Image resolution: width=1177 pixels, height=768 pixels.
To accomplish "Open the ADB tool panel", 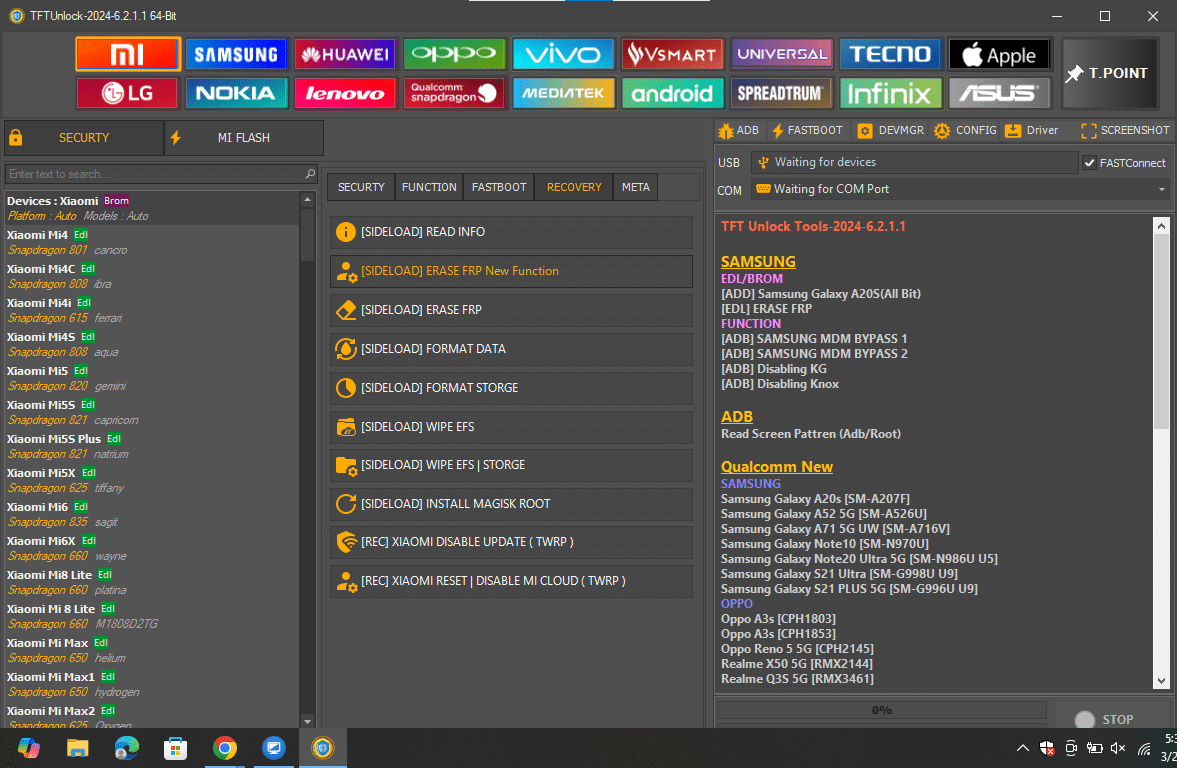I will click(738, 130).
